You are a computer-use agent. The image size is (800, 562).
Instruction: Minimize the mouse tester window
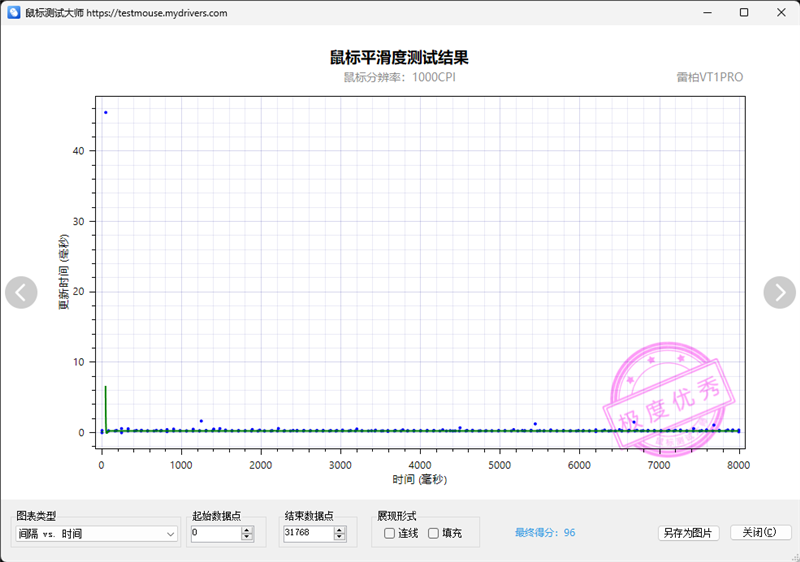tap(707, 12)
